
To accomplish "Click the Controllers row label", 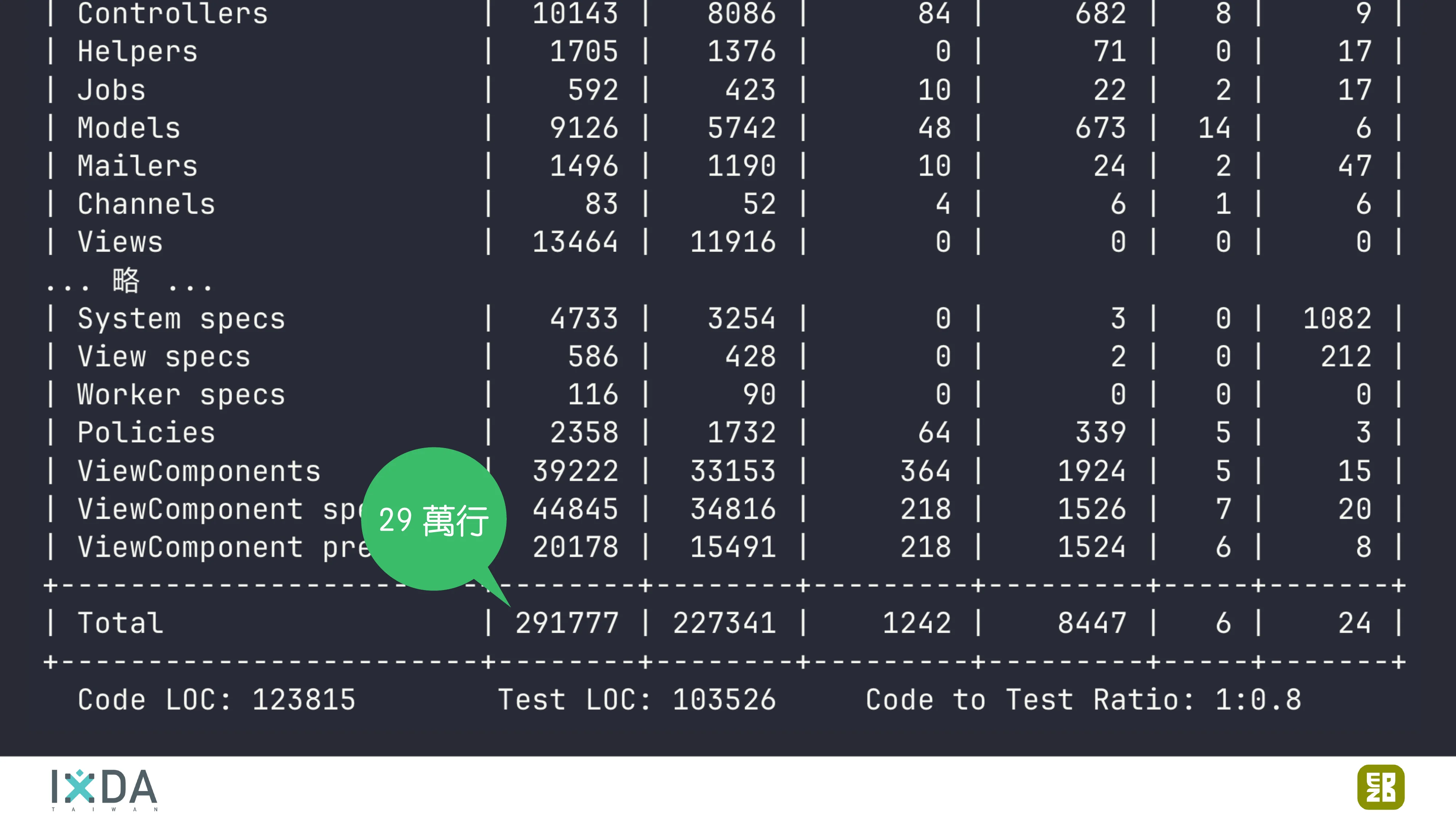I will point(173,13).
